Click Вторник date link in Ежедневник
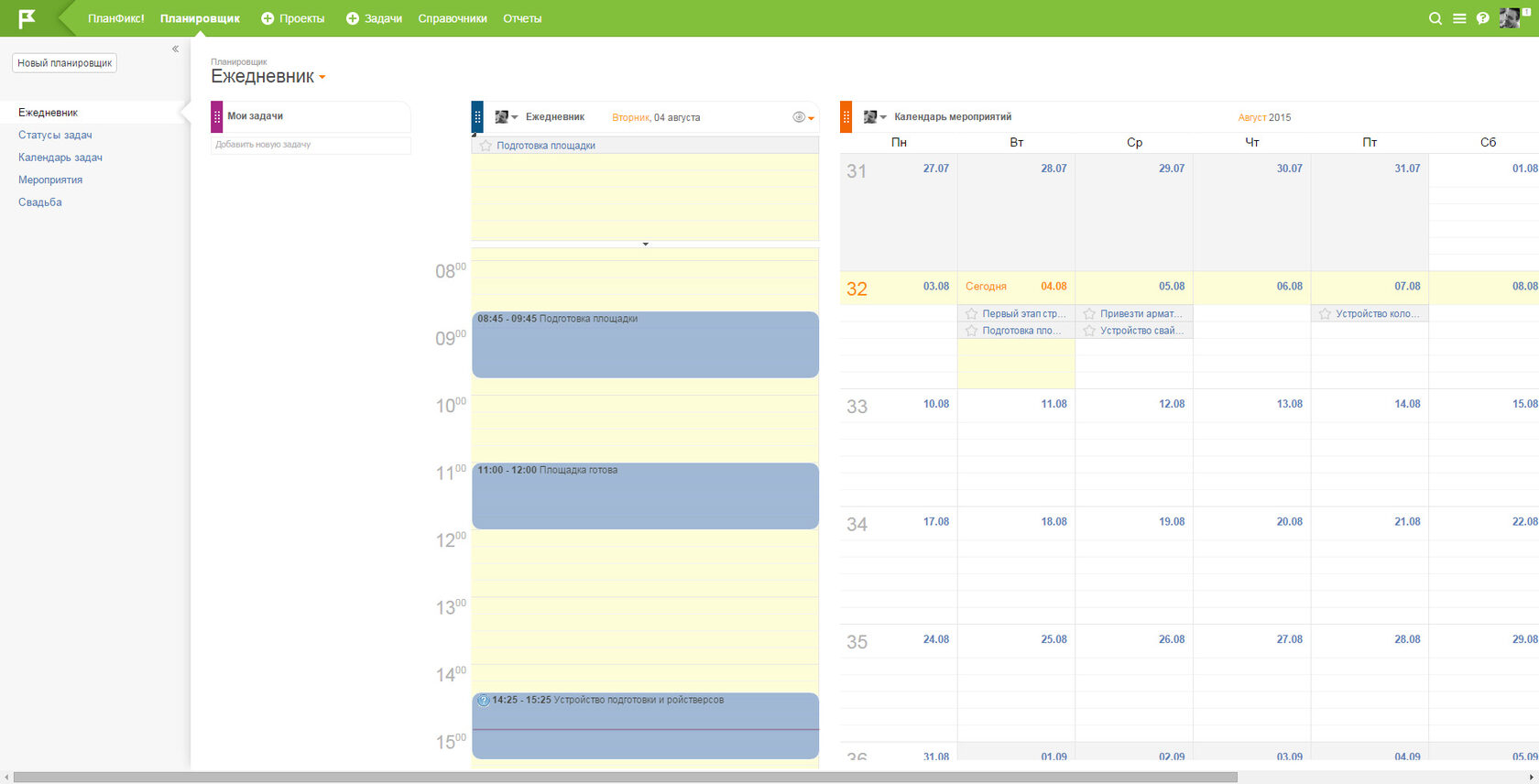 (x=630, y=117)
